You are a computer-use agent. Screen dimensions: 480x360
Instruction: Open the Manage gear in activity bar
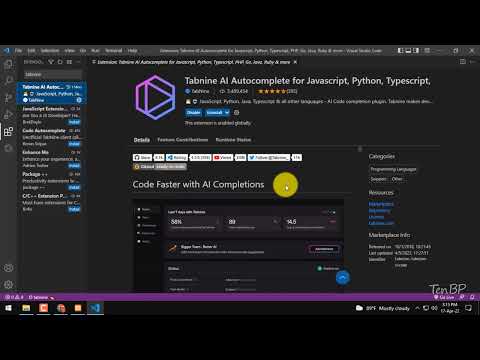[8, 284]
